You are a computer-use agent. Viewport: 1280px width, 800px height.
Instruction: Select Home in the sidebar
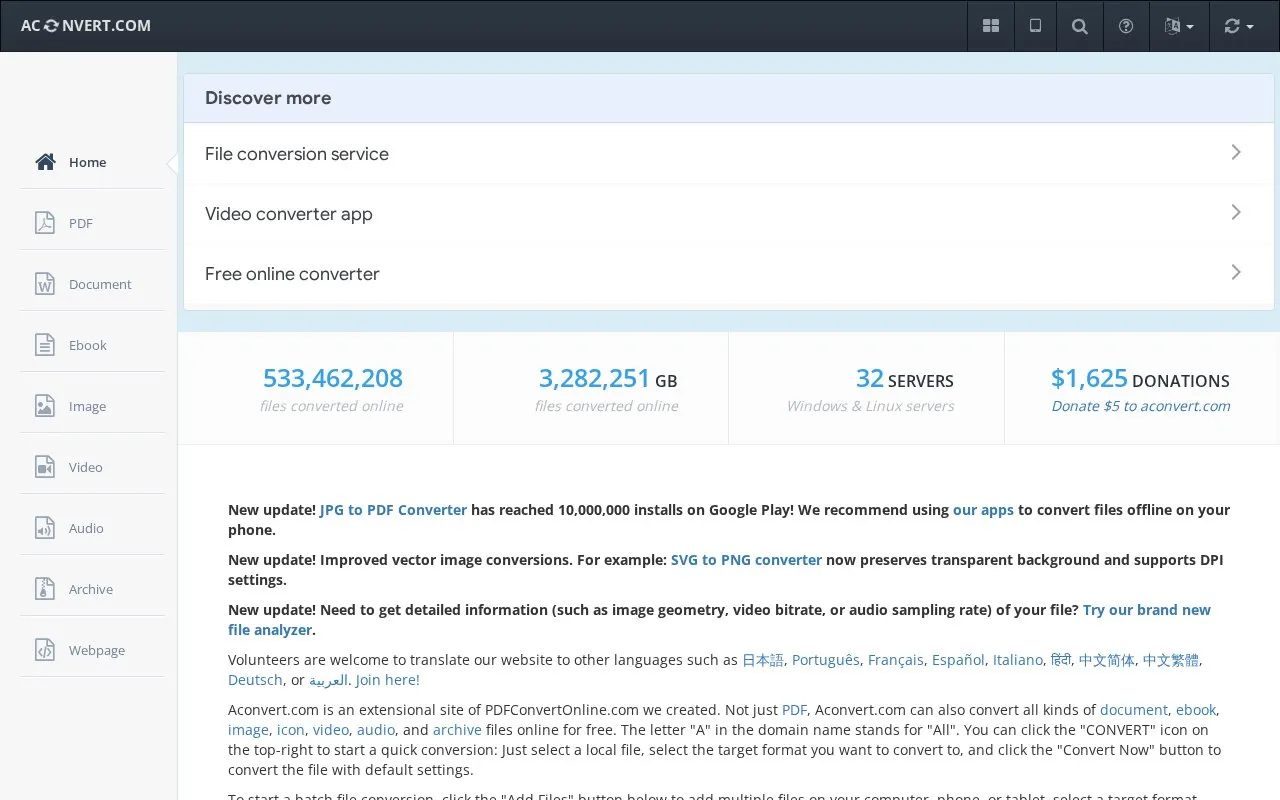(x=92, y=162)
